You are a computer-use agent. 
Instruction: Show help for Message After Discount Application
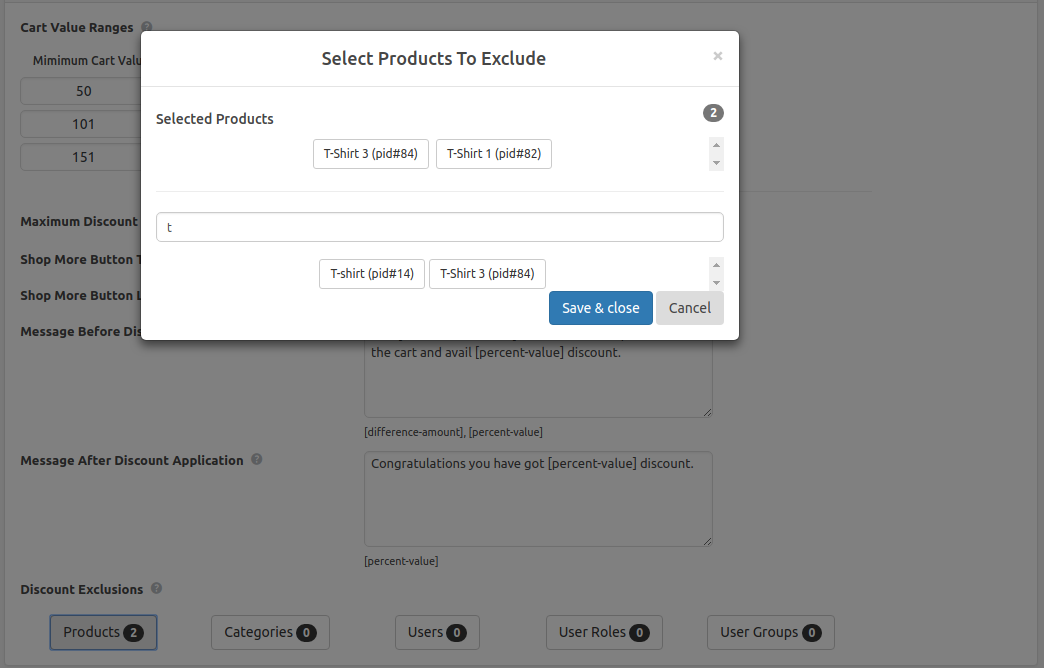tap(257, 460)
